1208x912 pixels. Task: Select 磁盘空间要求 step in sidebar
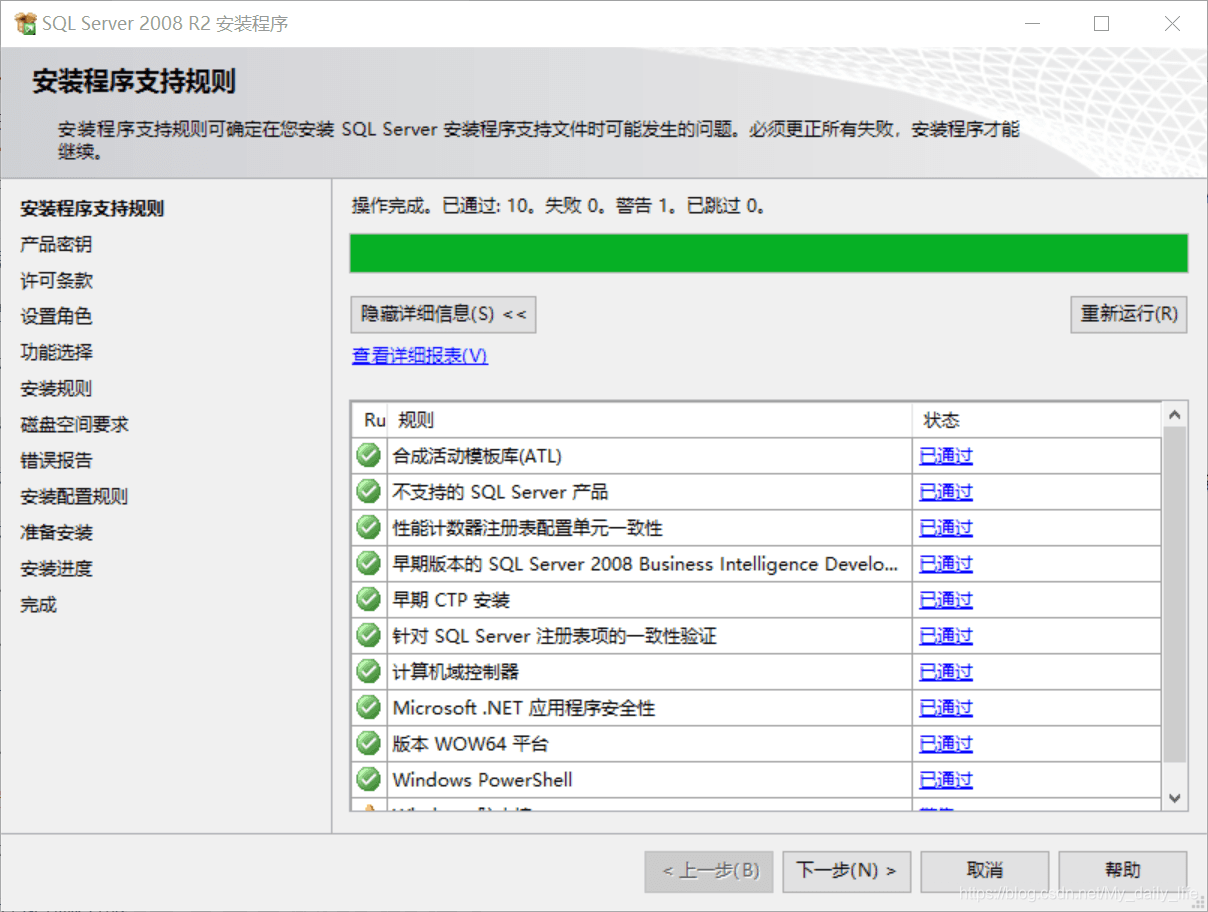coord(74,425)
